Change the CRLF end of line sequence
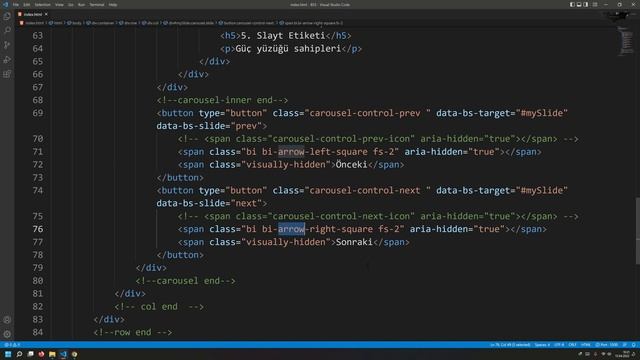 572,345
